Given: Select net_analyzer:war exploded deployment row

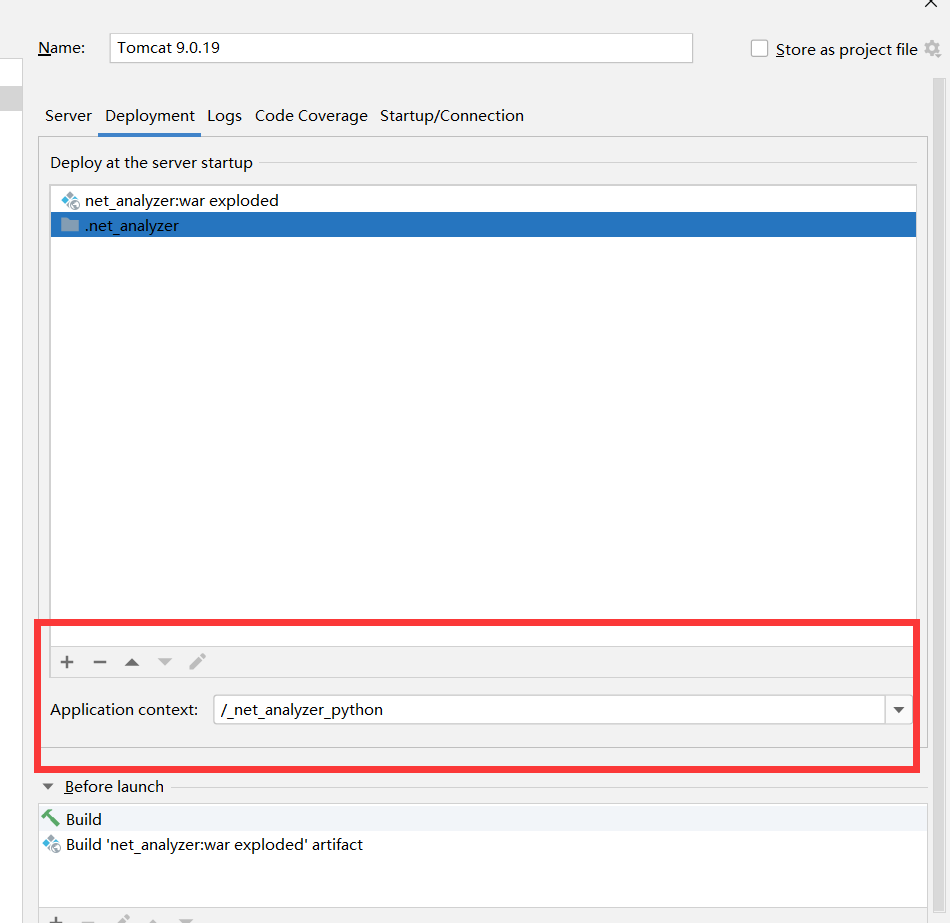Looking at the screenshot, I should [483, 201].
